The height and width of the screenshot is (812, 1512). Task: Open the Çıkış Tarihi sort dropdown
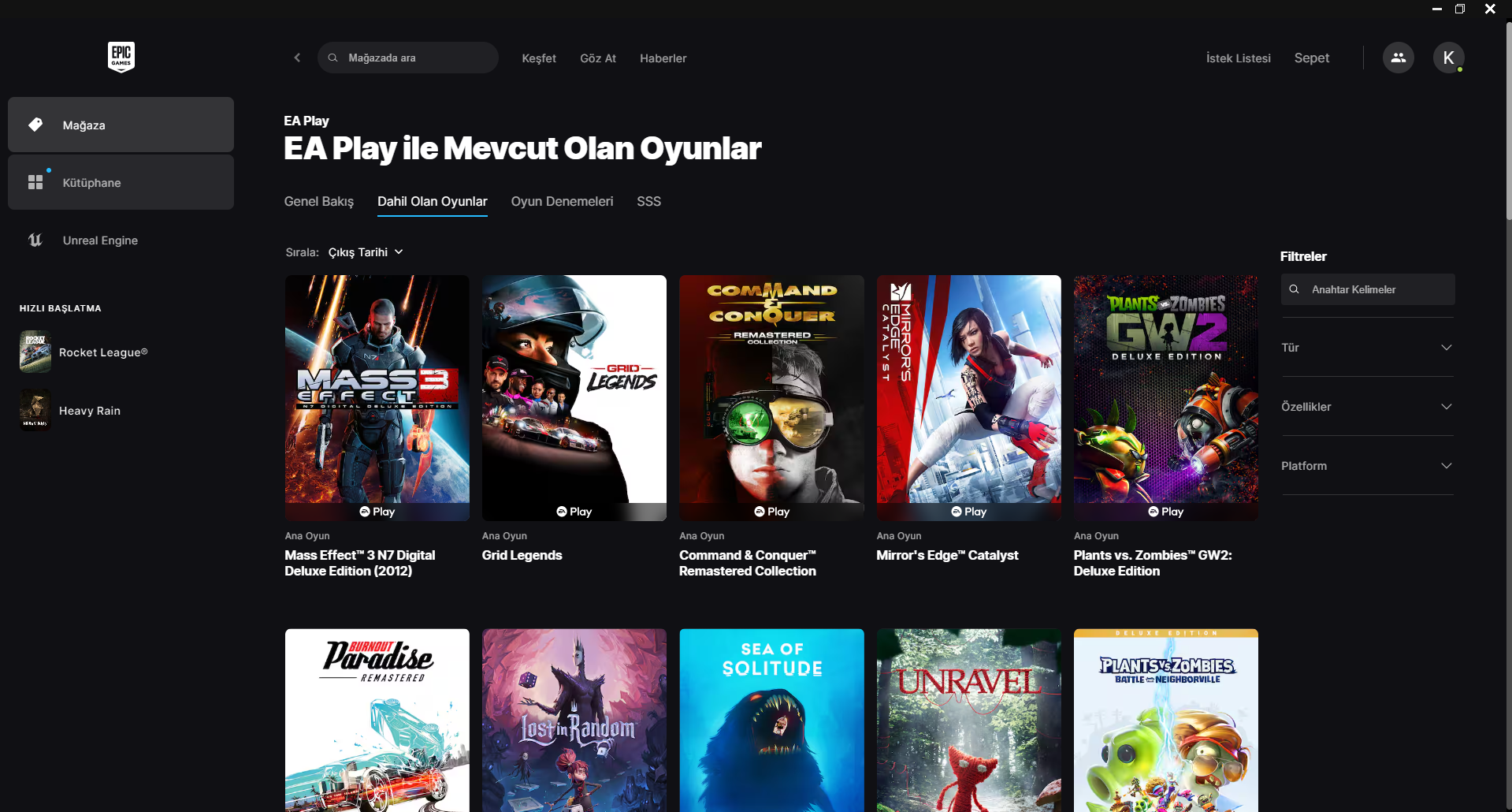coord(366,252)
